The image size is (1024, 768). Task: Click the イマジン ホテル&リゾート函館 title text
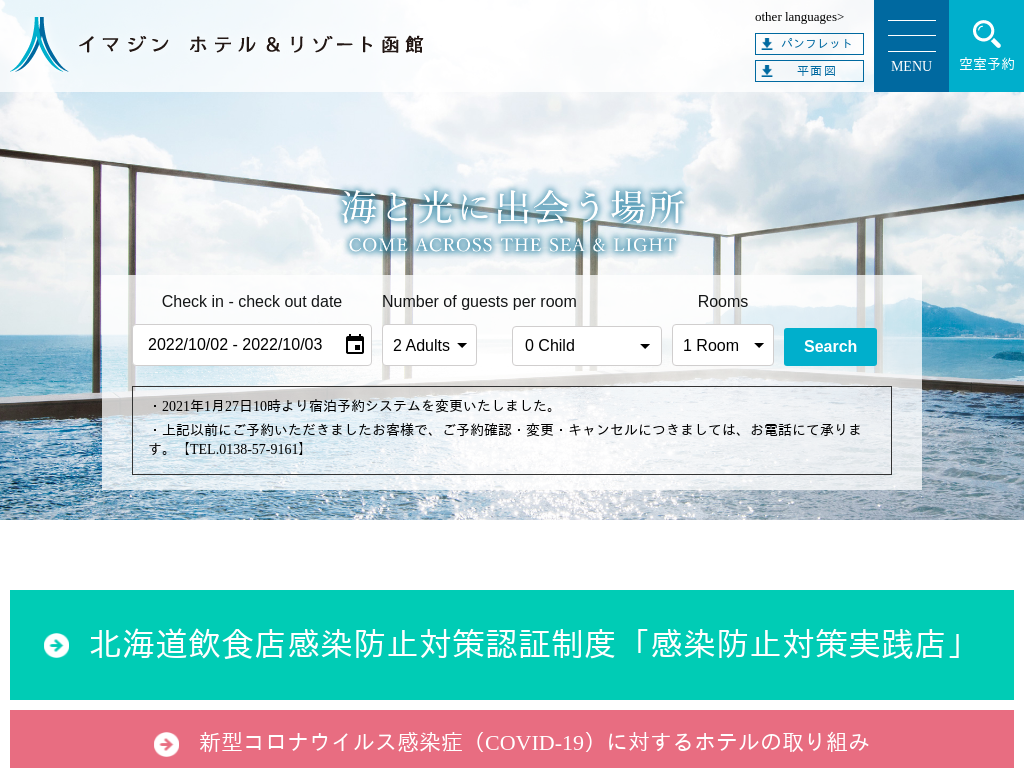pyautogui.click(x=251, y=45)
